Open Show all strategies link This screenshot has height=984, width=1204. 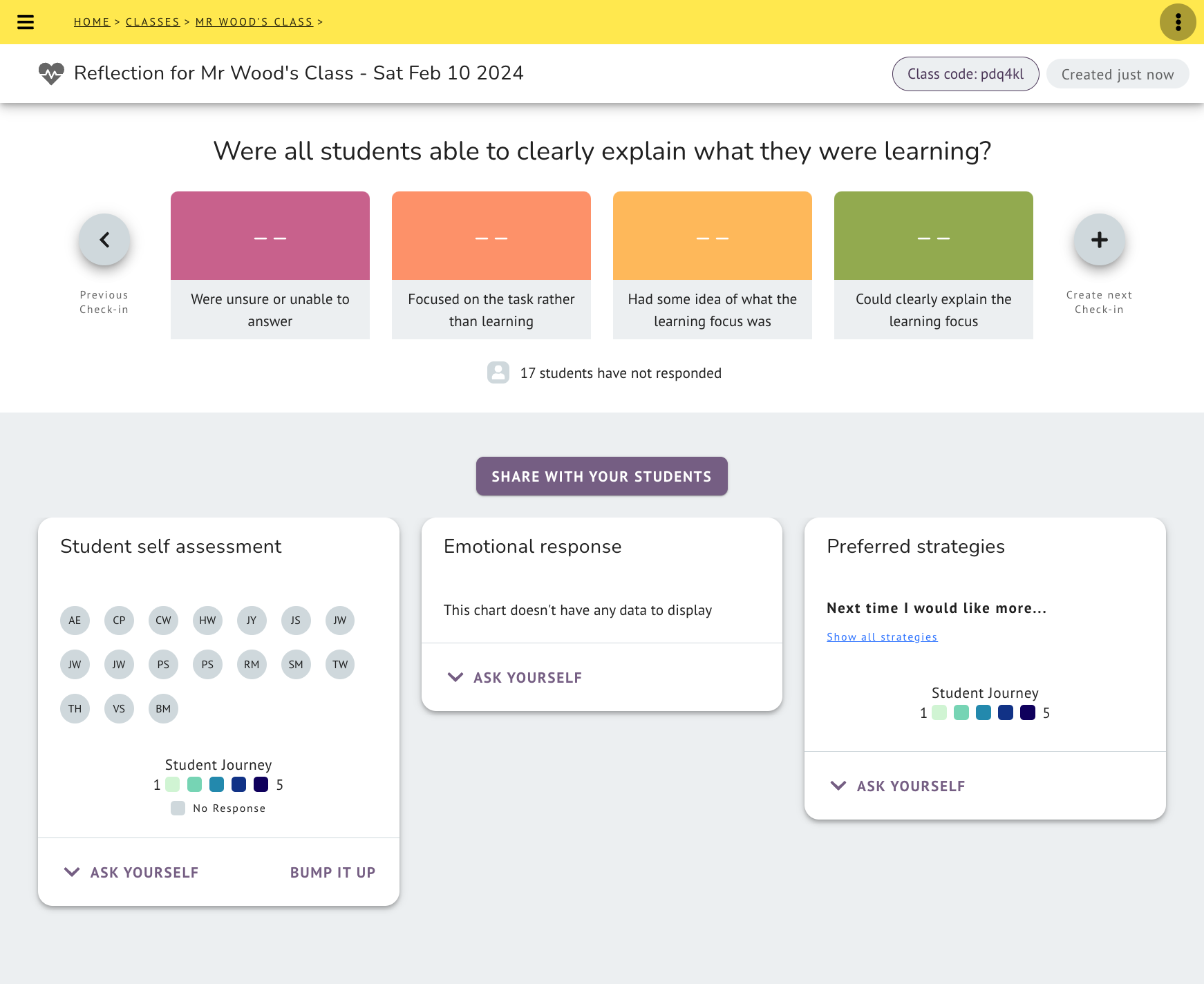pyautogui.click(x=882, y=637)
